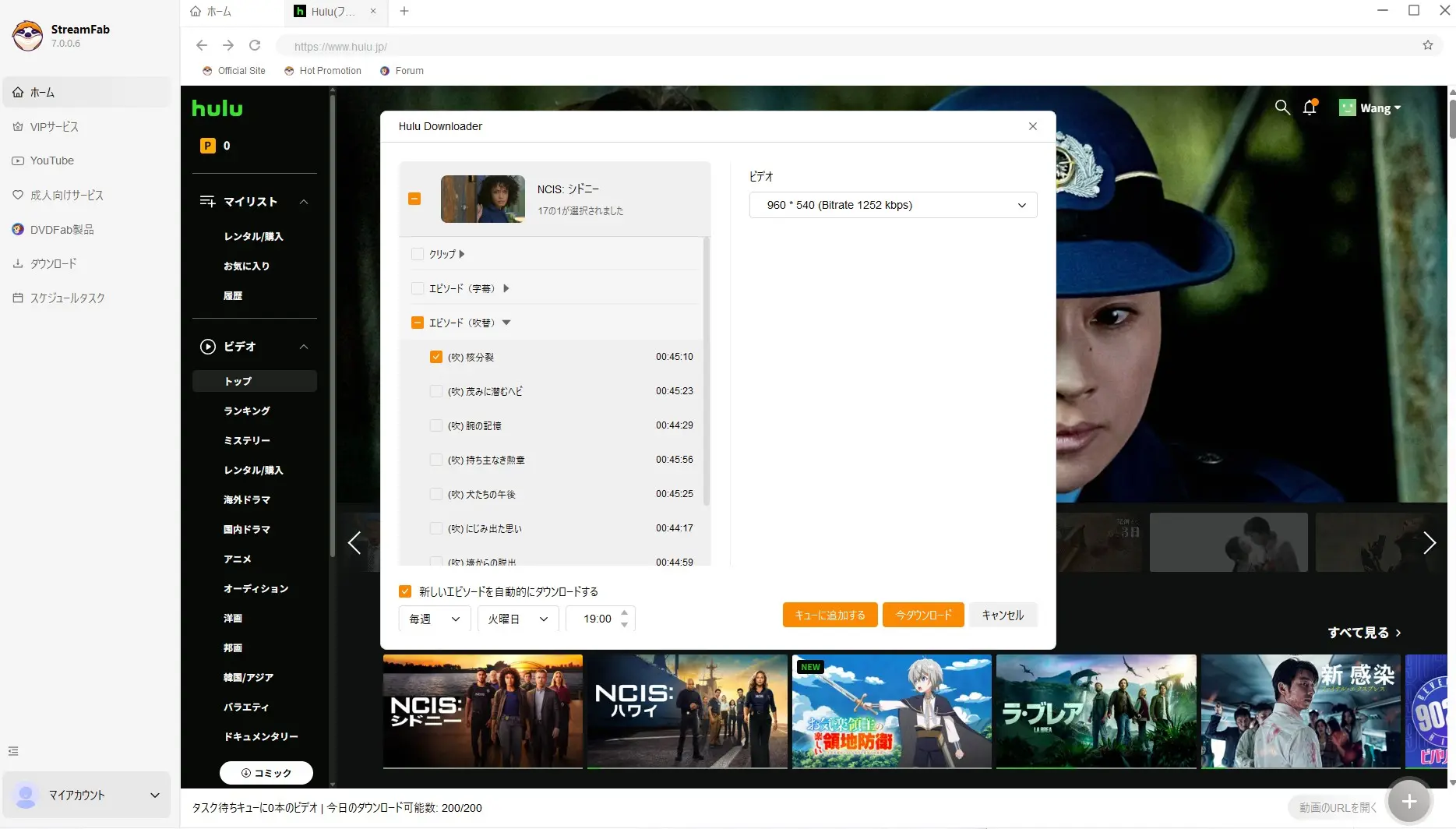Check the クリップ checkbox
This screenshot has width=1456, height=829.
418,254
